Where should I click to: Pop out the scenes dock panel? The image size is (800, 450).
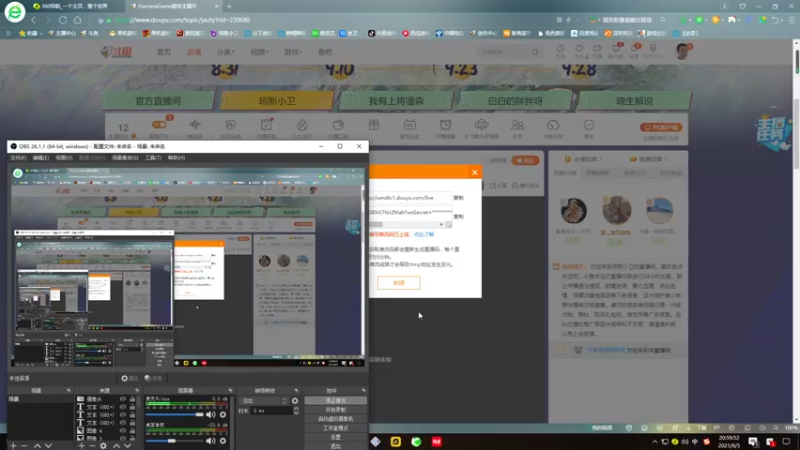click(69, 390)
